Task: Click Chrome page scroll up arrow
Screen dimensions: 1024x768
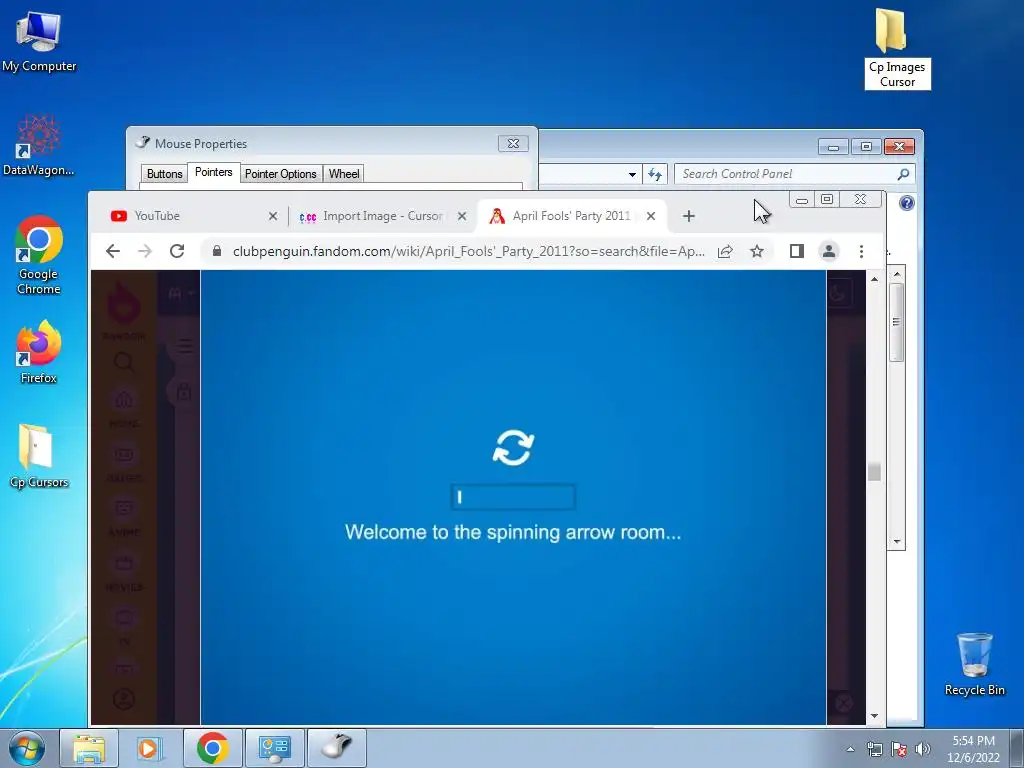Action: 874,280
